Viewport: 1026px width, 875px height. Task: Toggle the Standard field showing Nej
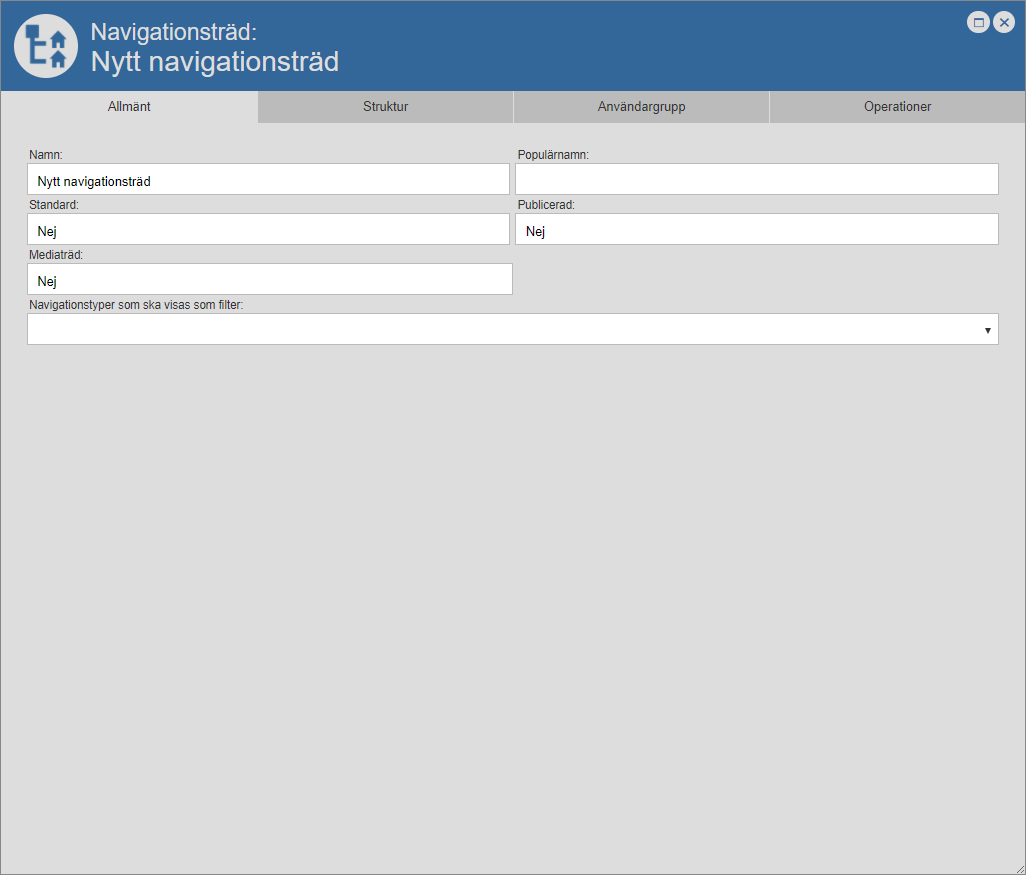[268, 230]
